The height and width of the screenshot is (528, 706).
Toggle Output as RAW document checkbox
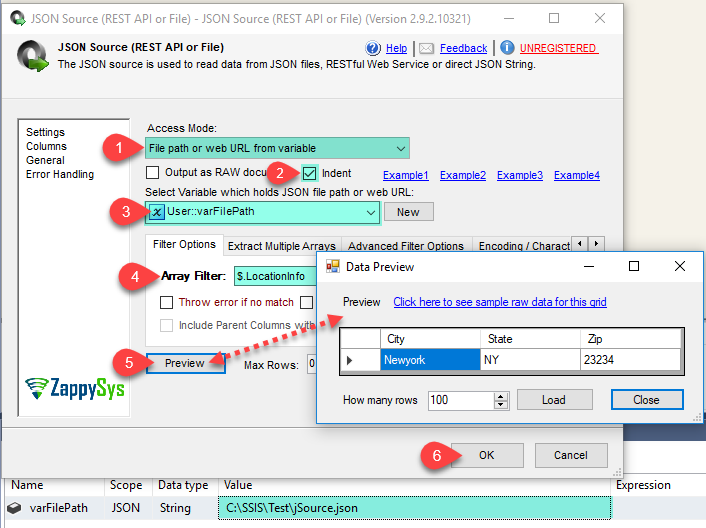point(153,172)
